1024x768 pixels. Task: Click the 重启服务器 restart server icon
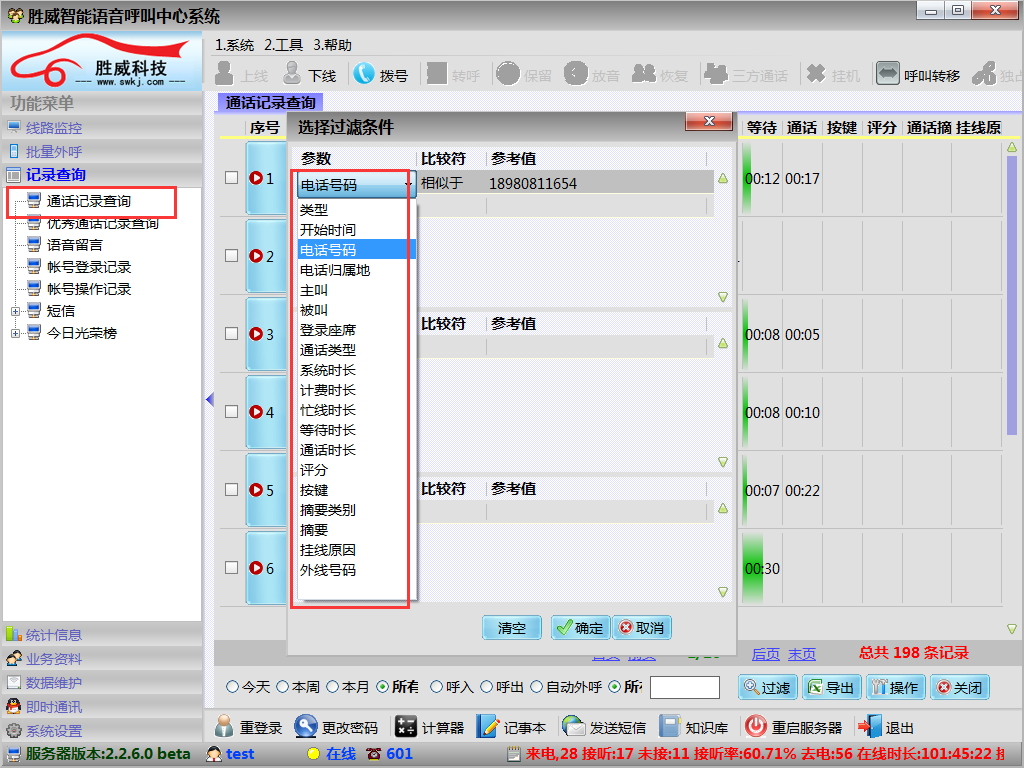point(756,727)
